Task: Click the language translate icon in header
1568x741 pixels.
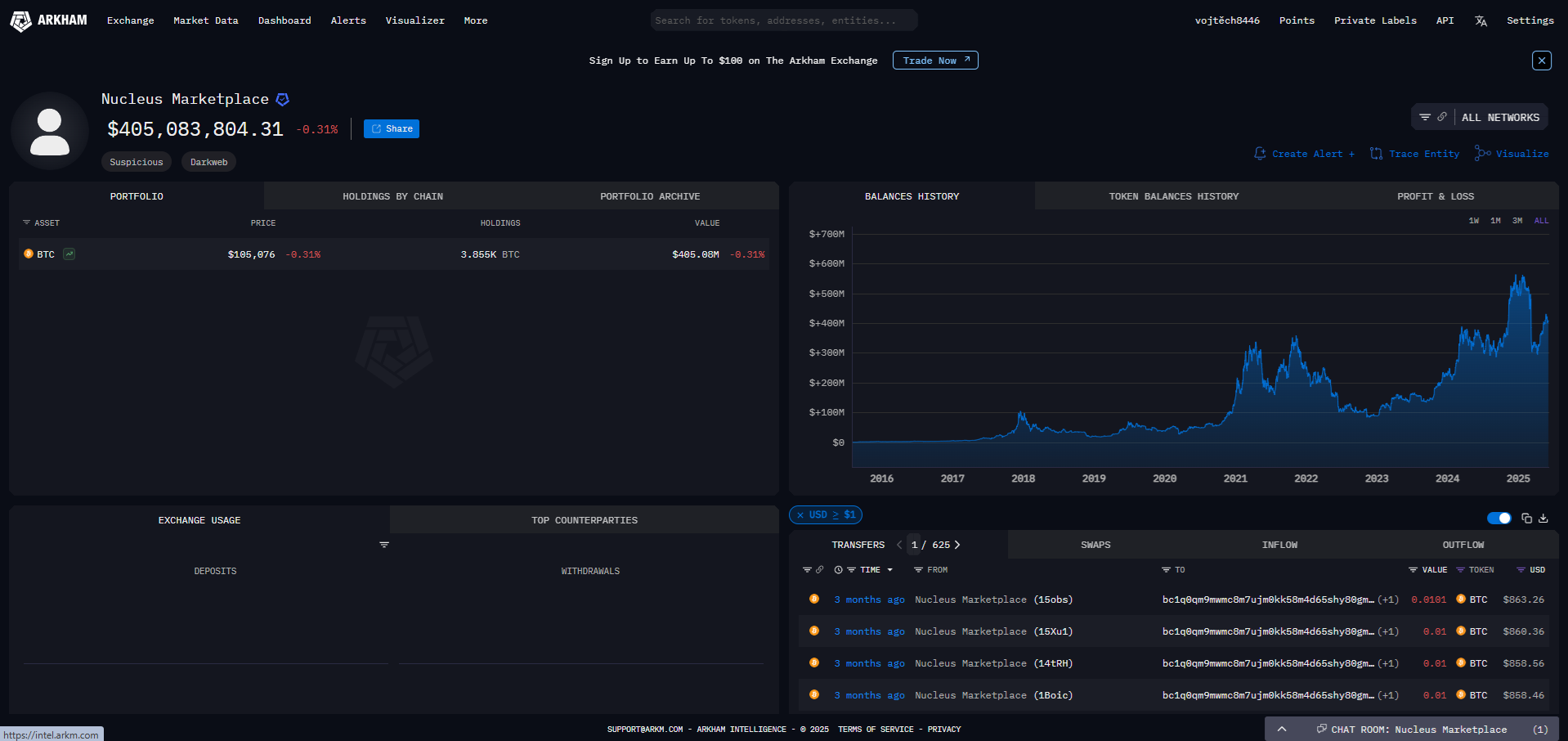Action: [1481, 20]
